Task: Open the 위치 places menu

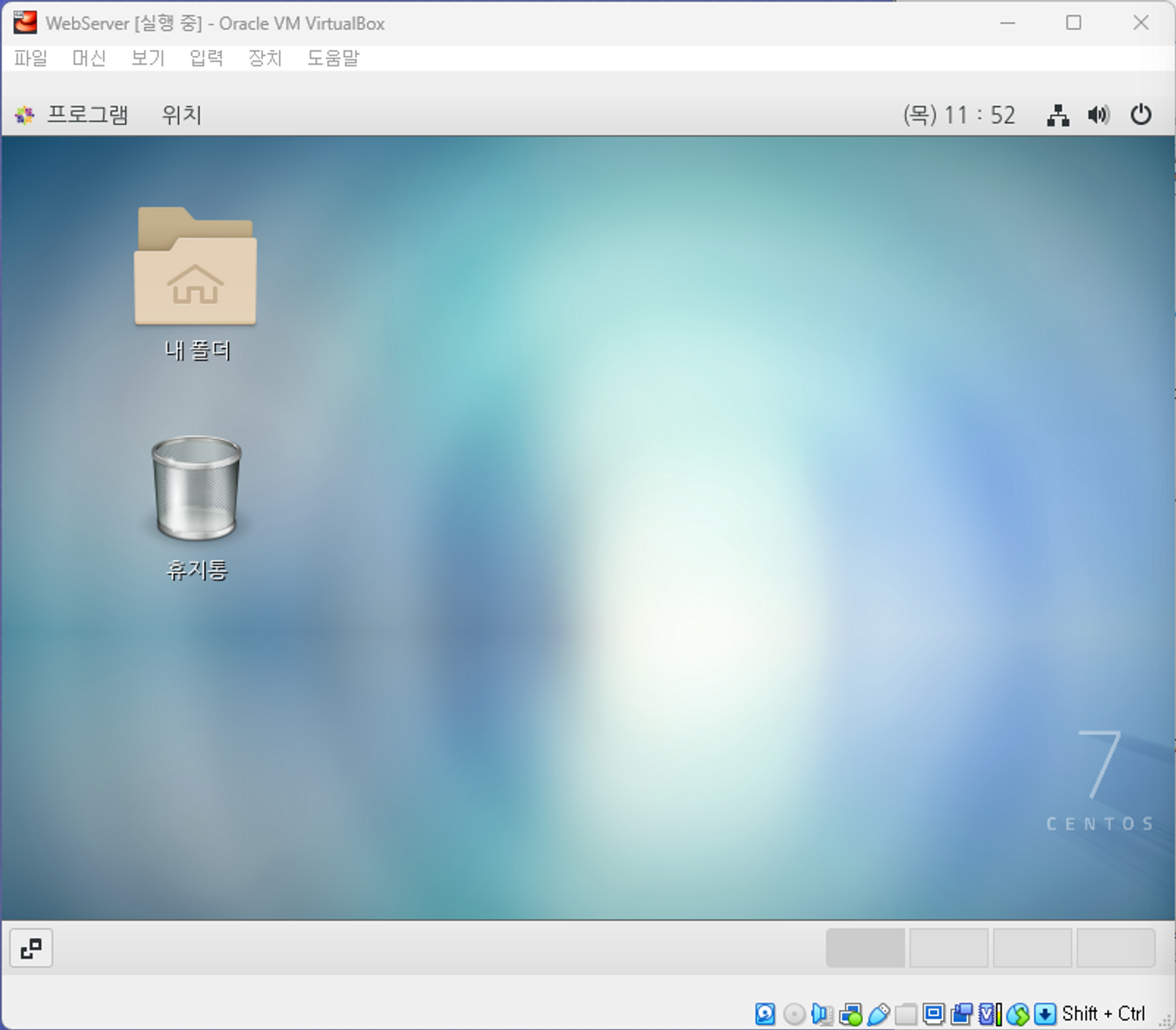Action: tap(182, 115)
